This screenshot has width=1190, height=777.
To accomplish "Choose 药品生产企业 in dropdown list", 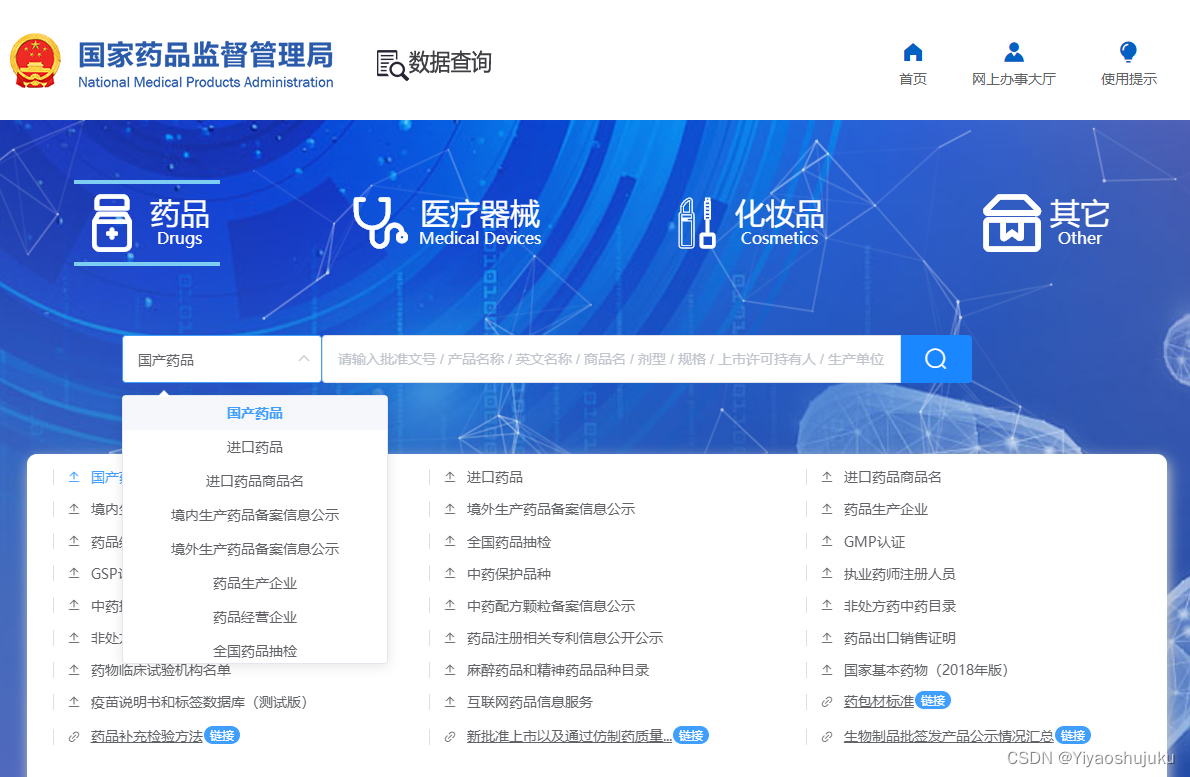I will coord(255,584).
